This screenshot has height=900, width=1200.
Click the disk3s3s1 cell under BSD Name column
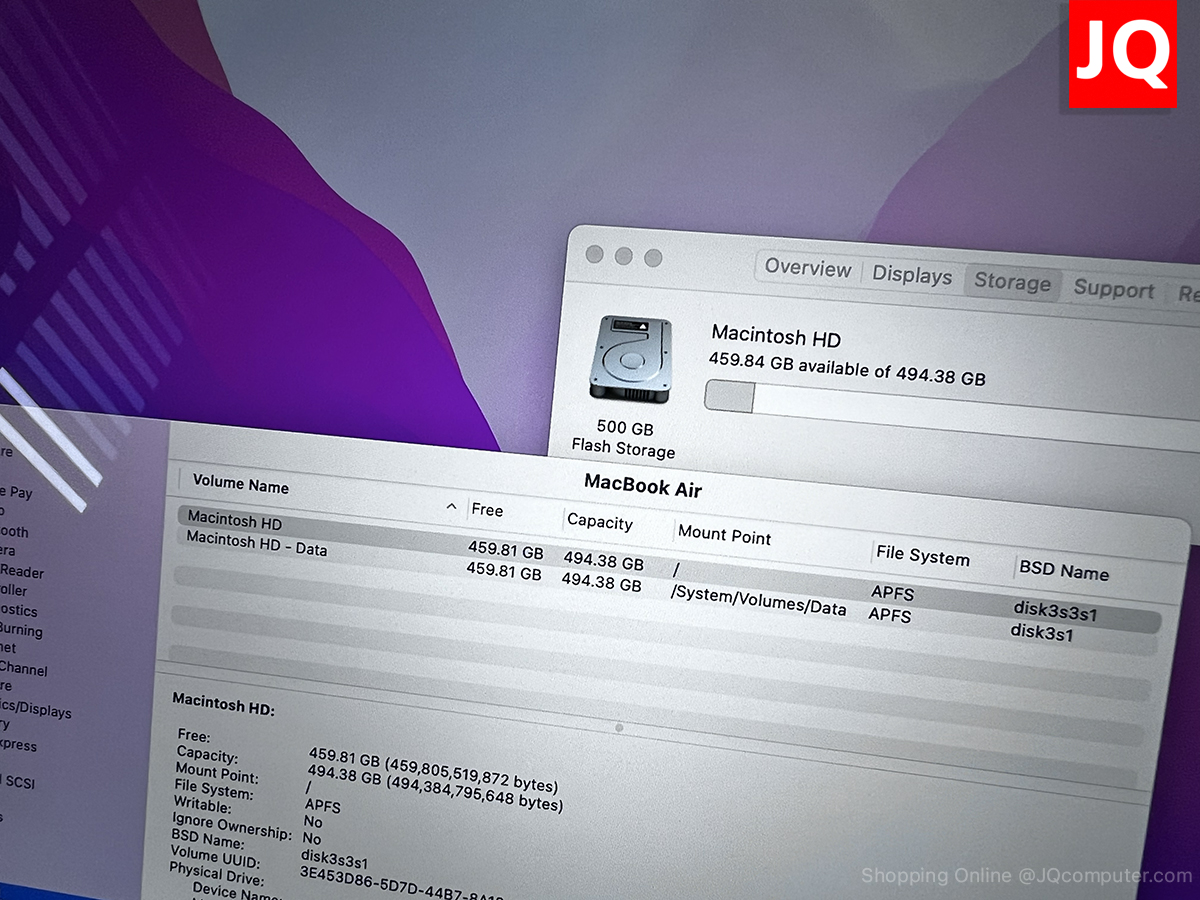1055,610
